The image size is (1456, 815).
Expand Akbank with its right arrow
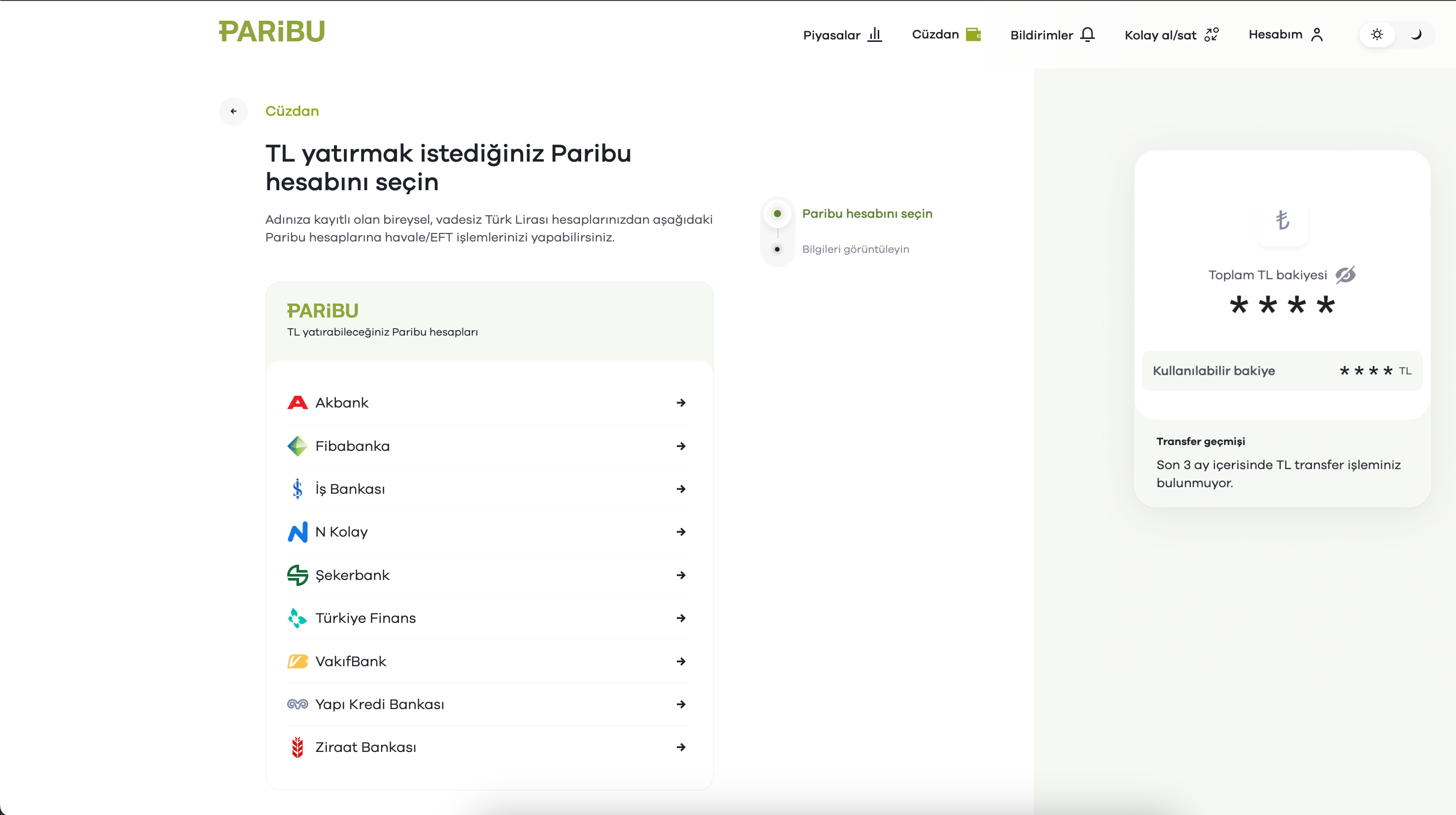click(681, 403)
